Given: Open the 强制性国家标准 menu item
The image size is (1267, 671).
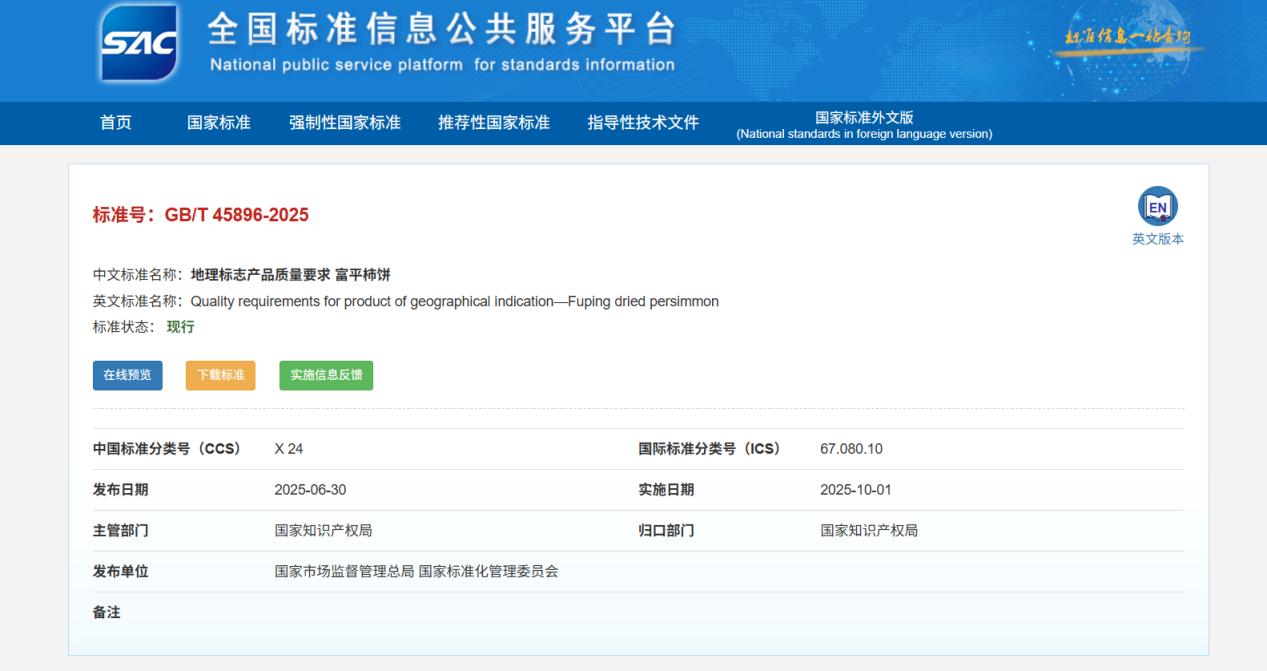Looking at the screenshot, I should (345, 123).
